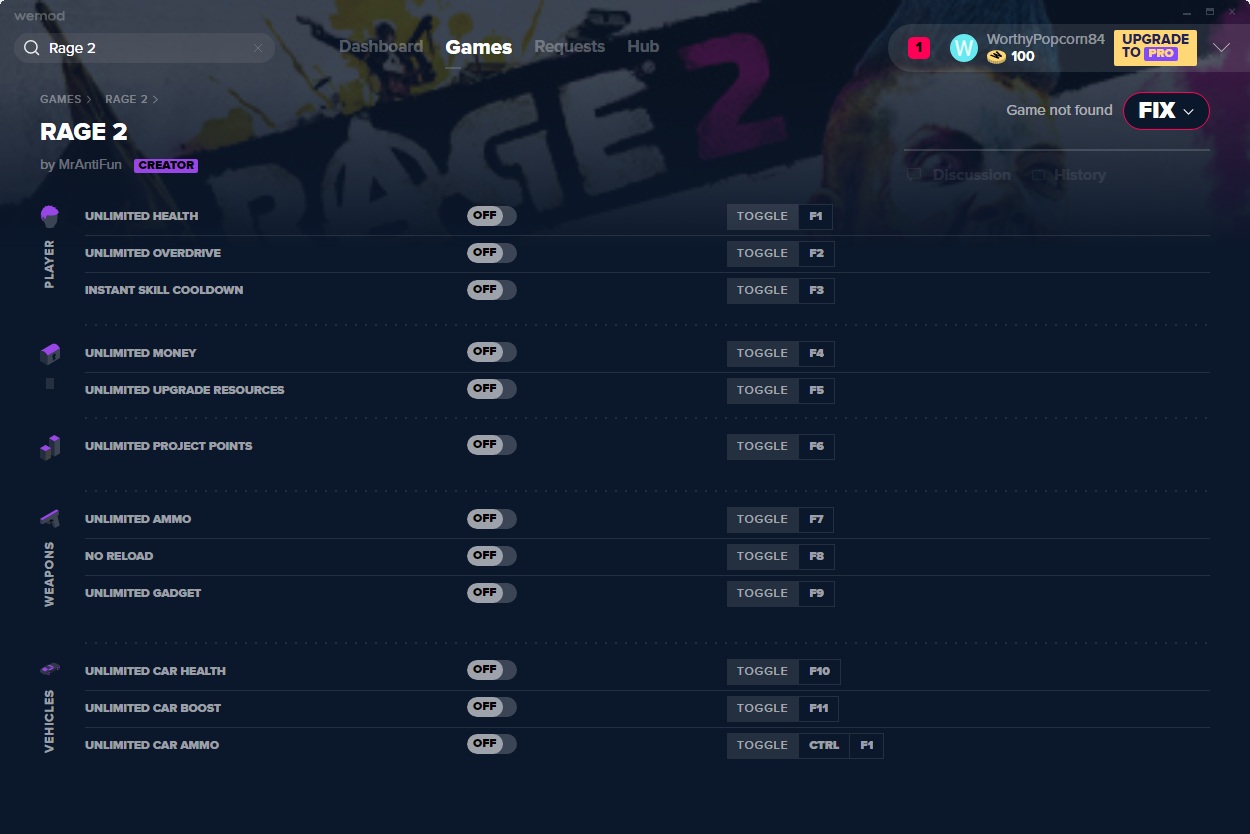Go to the Dashboard tab

pos(380,47)
